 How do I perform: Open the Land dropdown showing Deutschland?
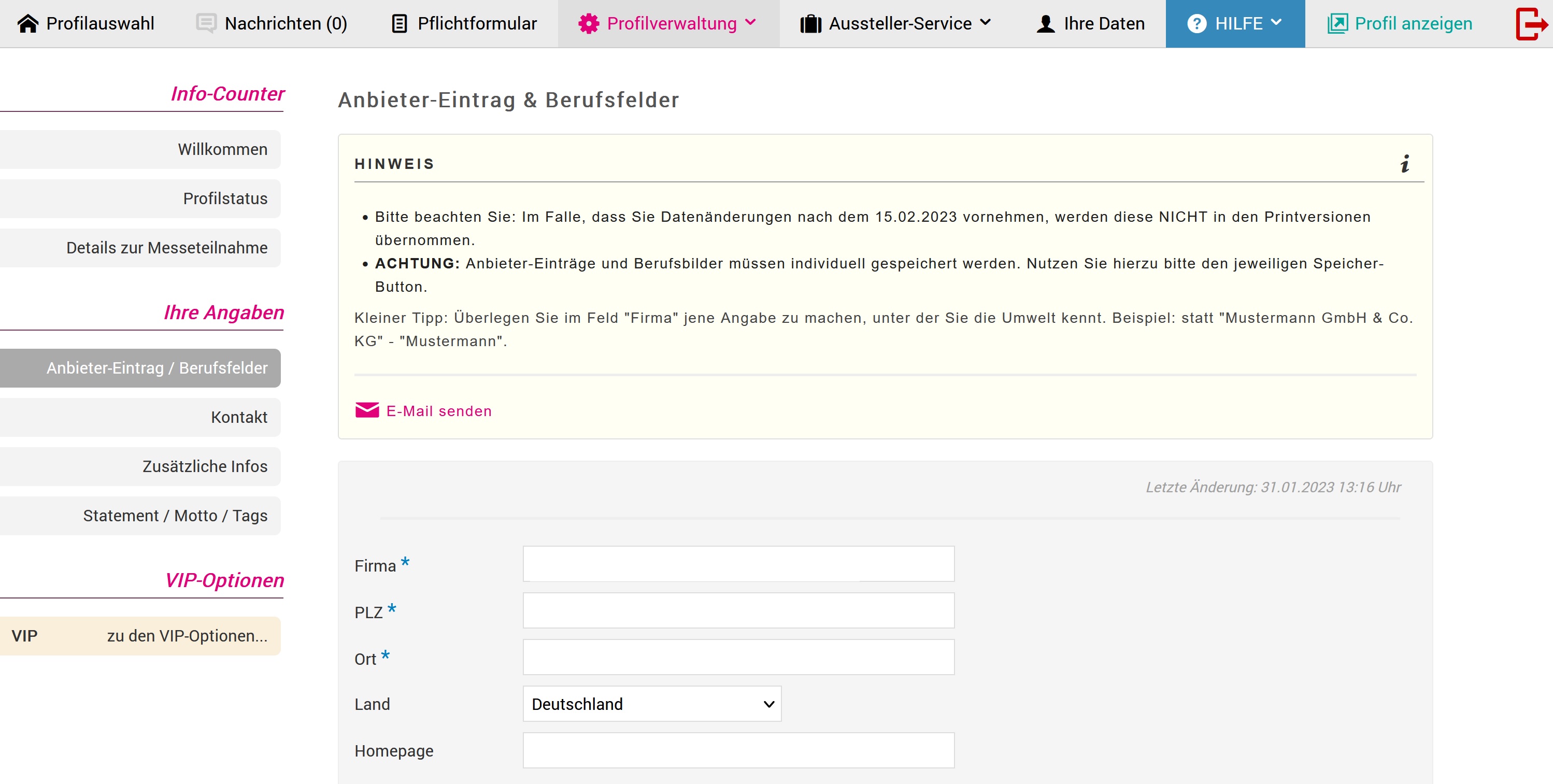(x=652, y=704)
